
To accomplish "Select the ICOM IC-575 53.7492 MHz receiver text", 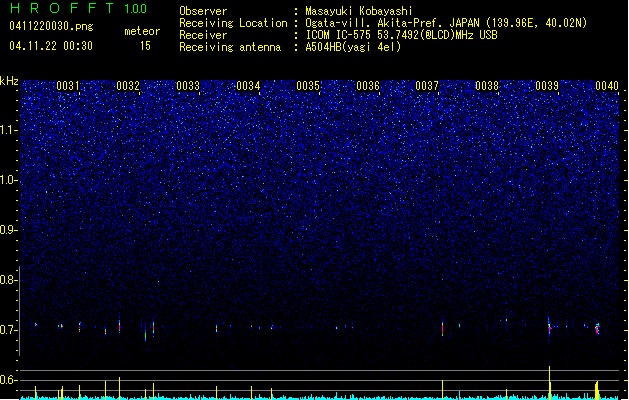I will [x=401, y=35].
